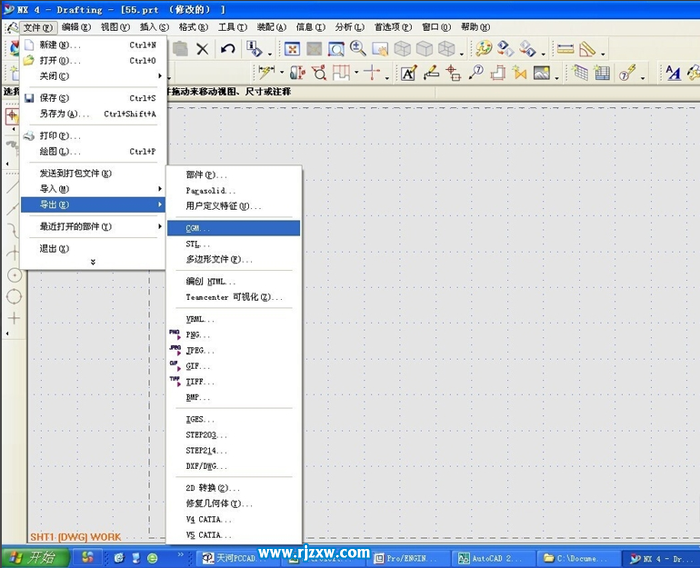Choose STEP203... export option
This screenshot has width=700, height=568.
tap(233, 435)
